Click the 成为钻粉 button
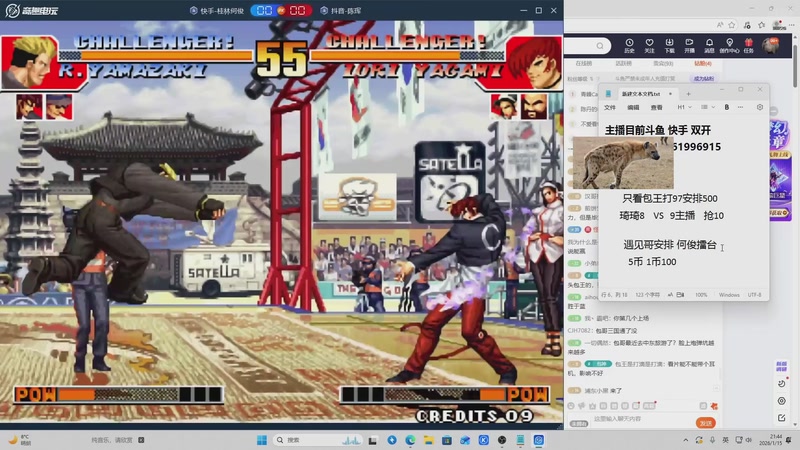Image resolution: width=800 pixels, height=450 pixels. coord(704,79)
